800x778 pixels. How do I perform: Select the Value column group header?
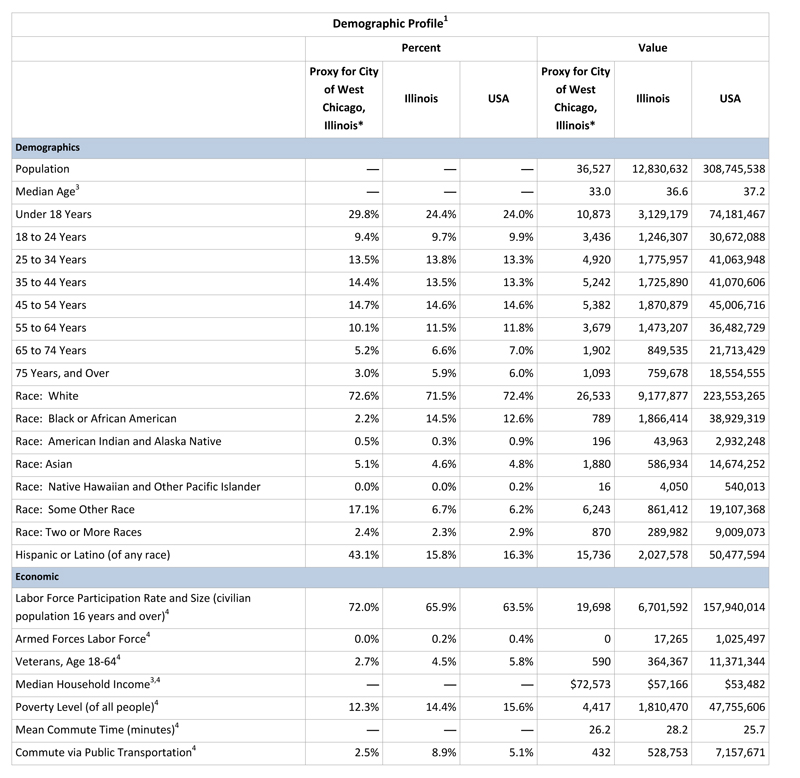click(653, 48)
